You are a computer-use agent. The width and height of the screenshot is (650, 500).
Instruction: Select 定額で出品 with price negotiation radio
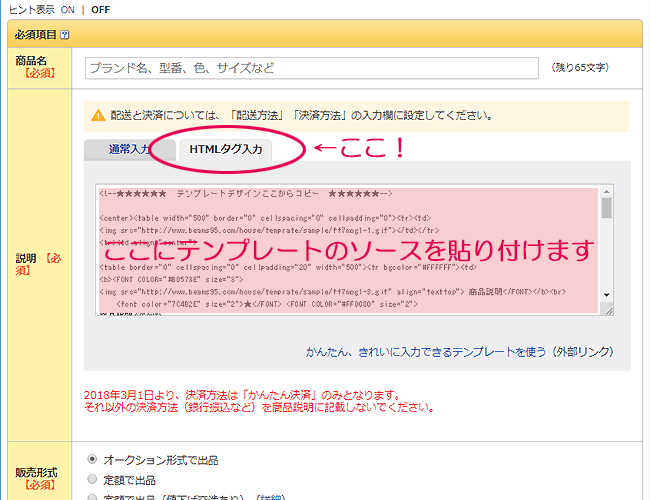click(x=93, y=497)
